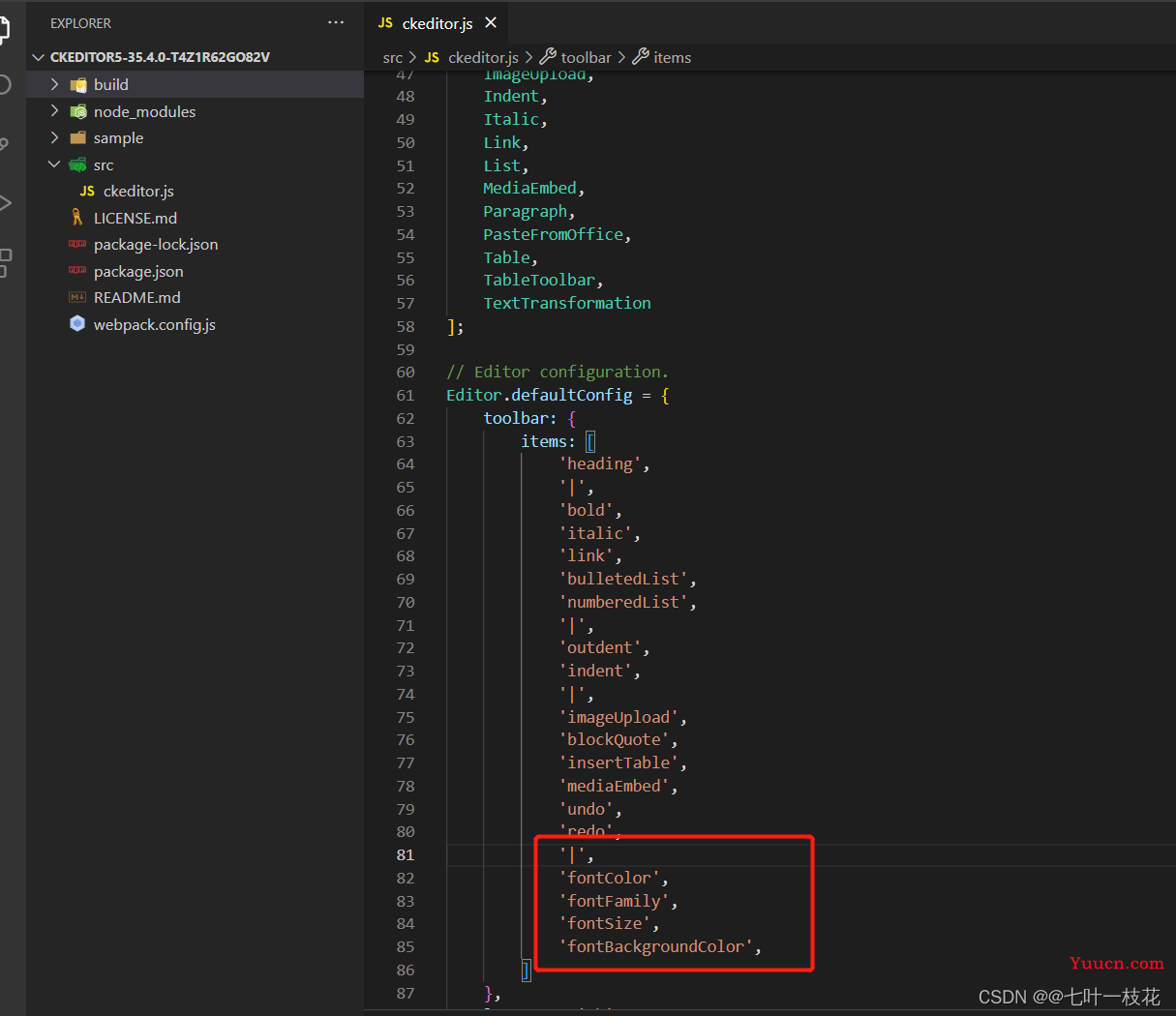Viewport: 1176px width, 1016px height.
Task: Click the 'imageUpload' string
Action: point(618,717)
